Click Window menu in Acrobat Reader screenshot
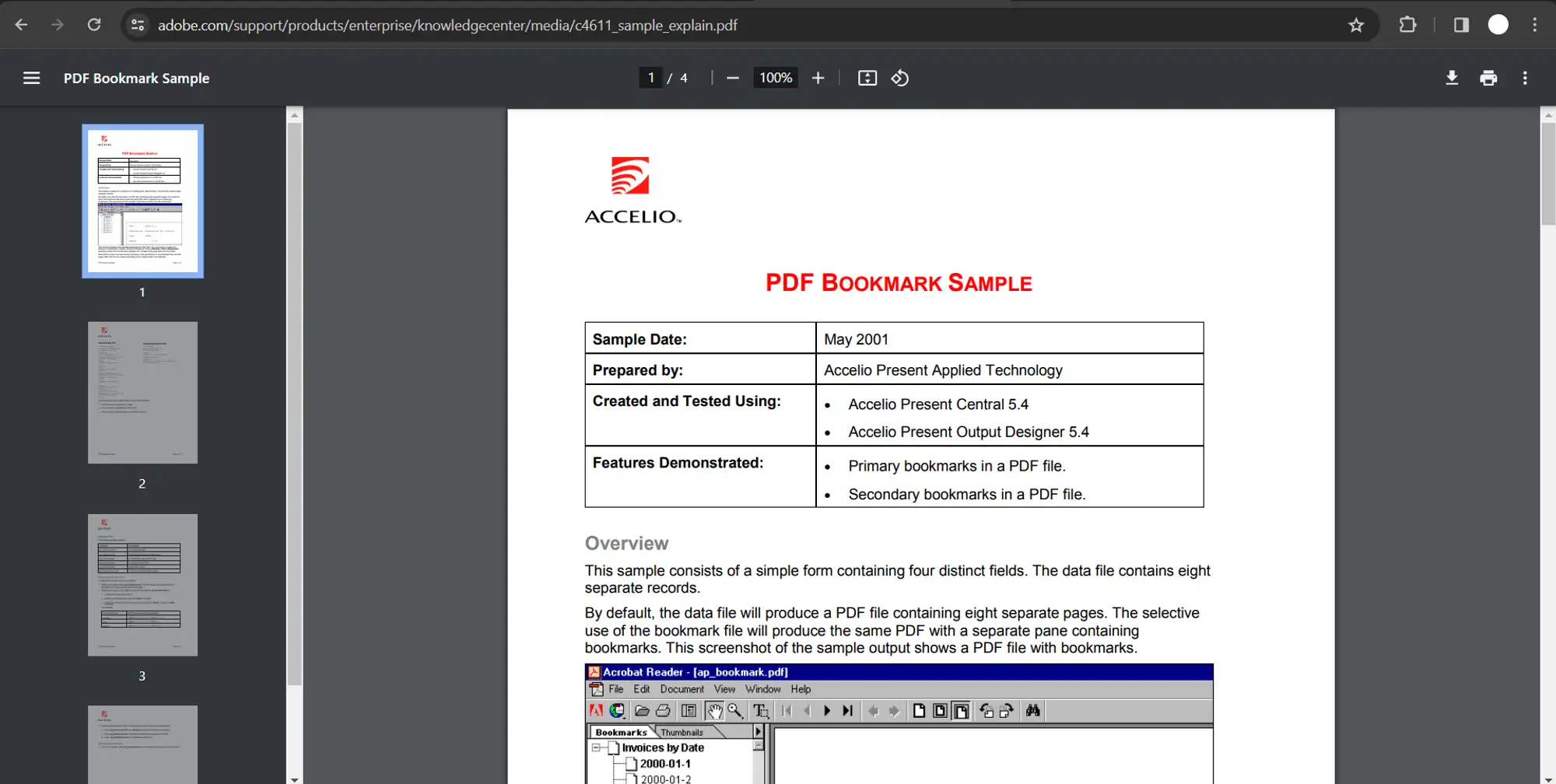This screenshot has height=784, width=1556. click(762, 689)
